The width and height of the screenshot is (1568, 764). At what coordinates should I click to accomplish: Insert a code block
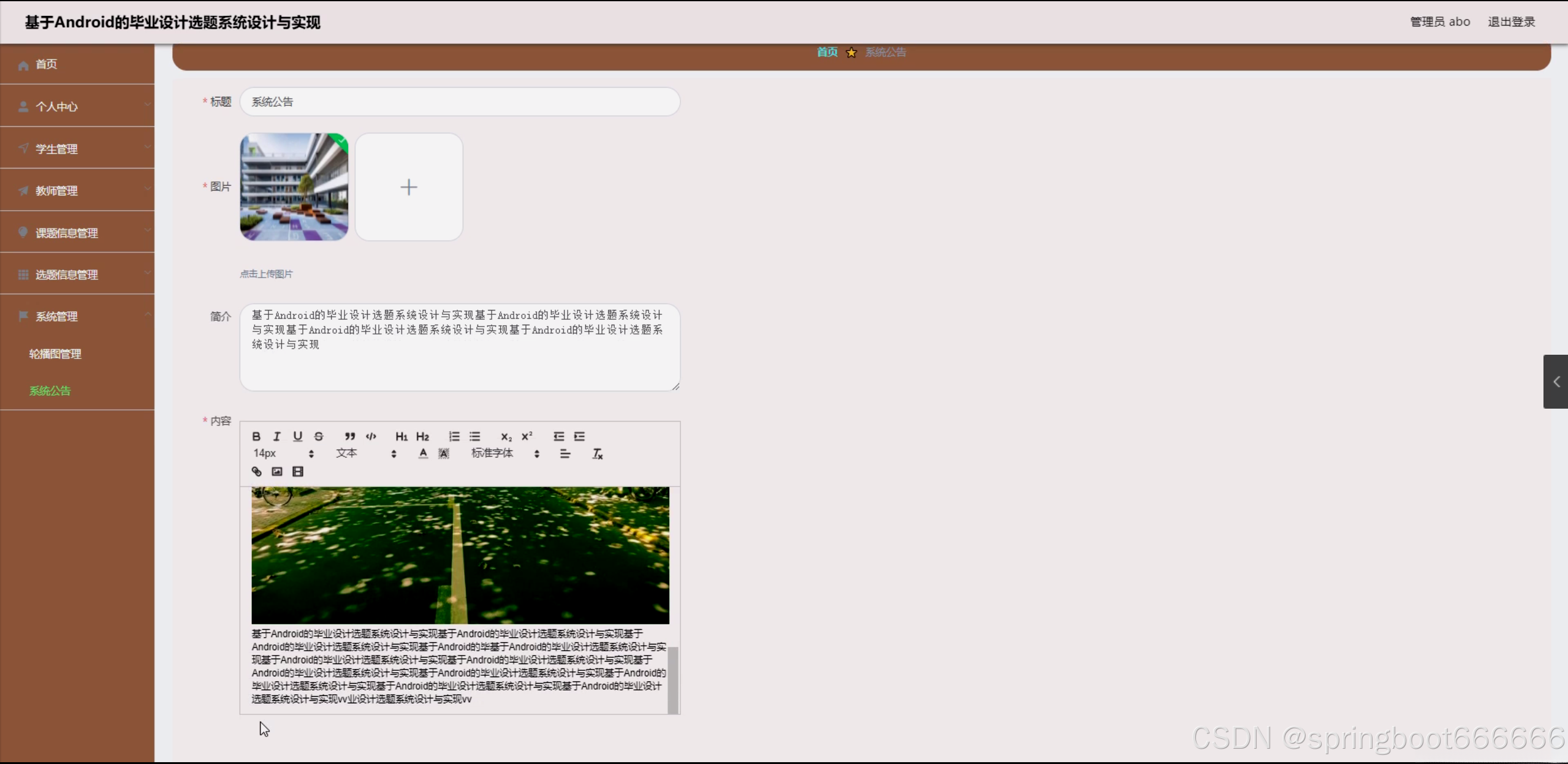tap(371, 436)
